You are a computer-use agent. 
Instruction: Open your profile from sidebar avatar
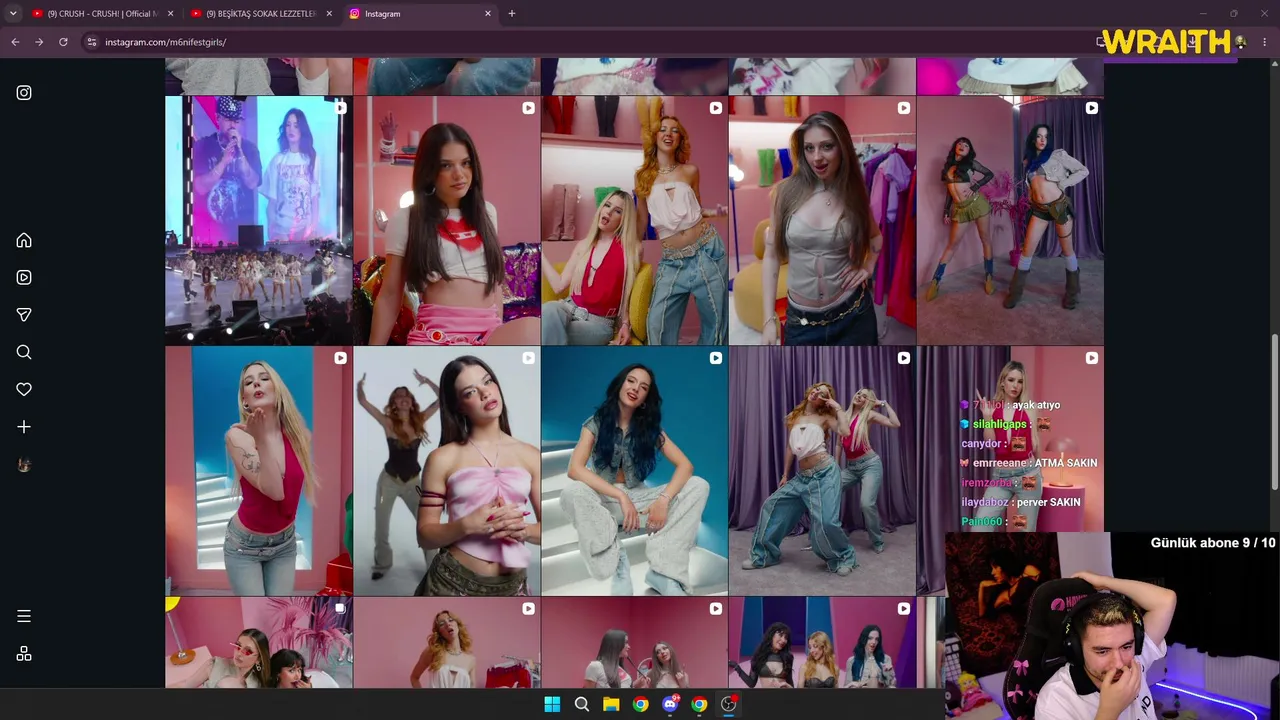coord(24,465)
